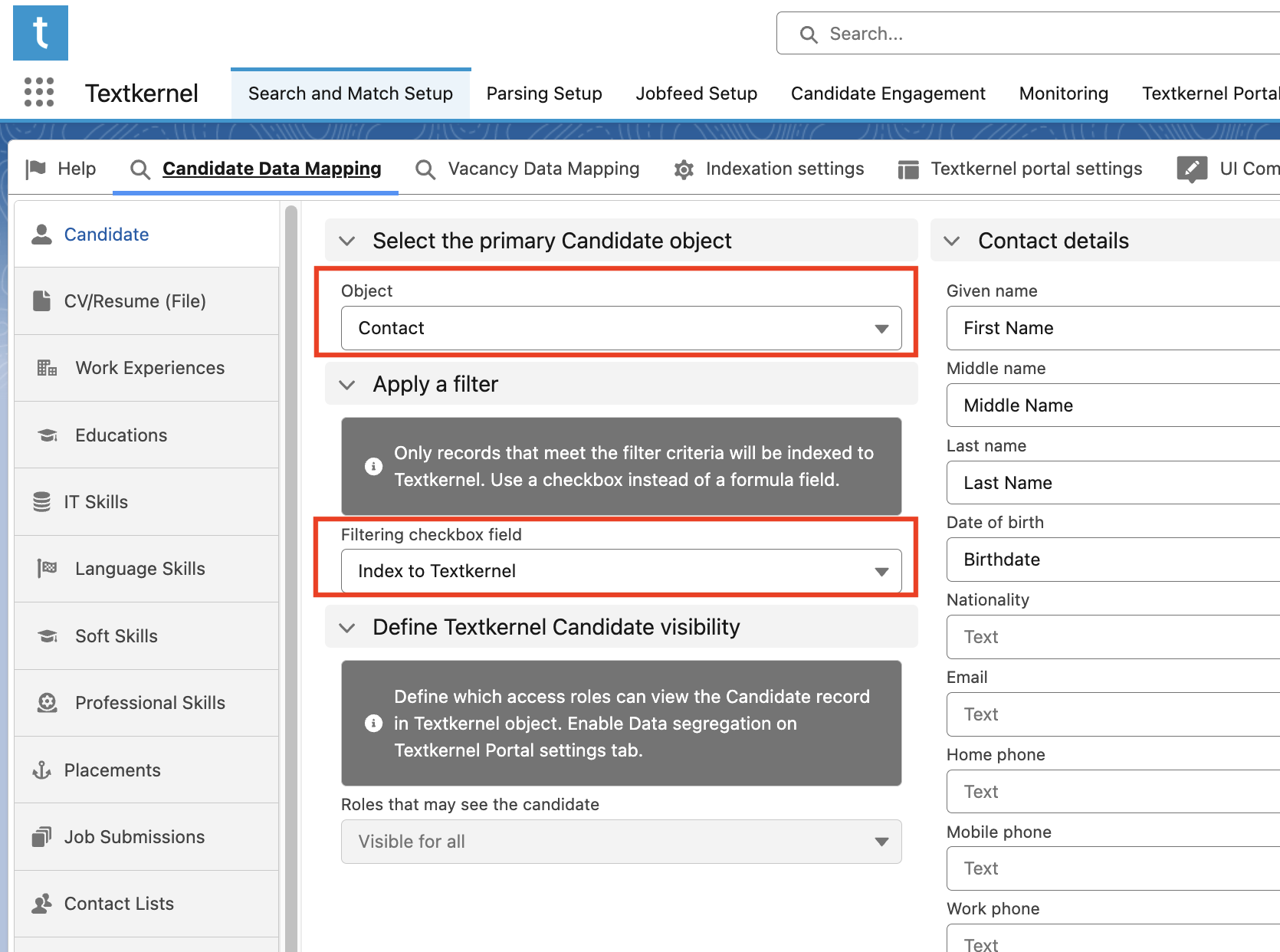
Task: Click the Mobile phone text field
Action: [x=1113, y=868]
